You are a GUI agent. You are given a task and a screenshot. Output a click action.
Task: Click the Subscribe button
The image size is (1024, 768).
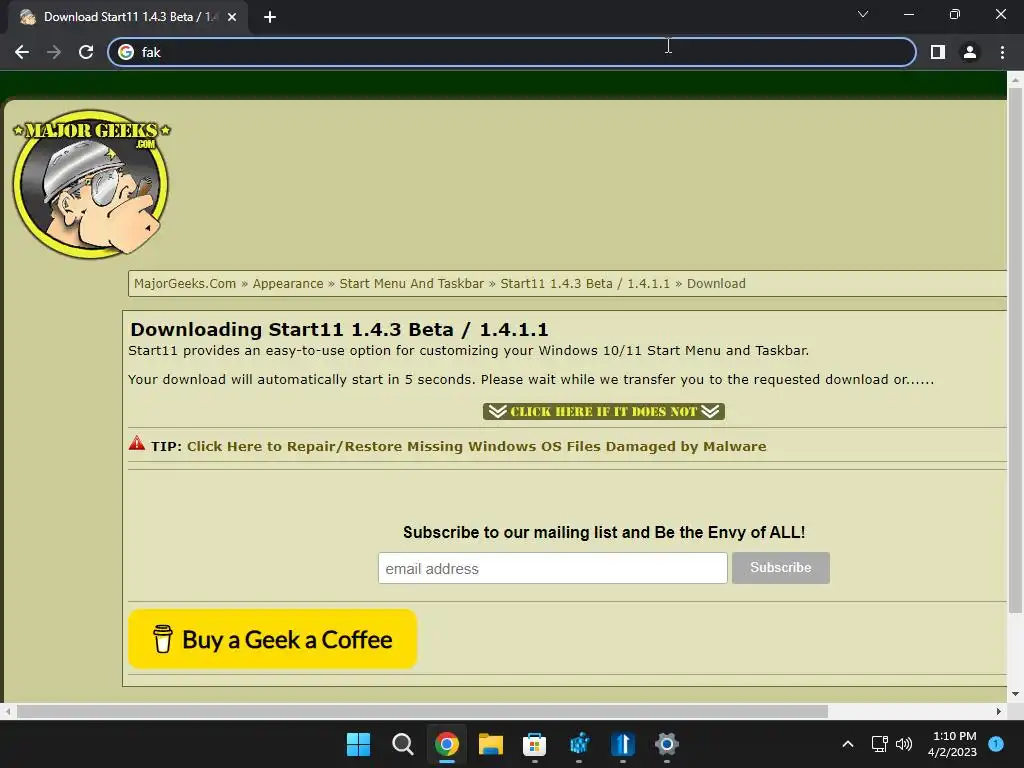(780, 568)
